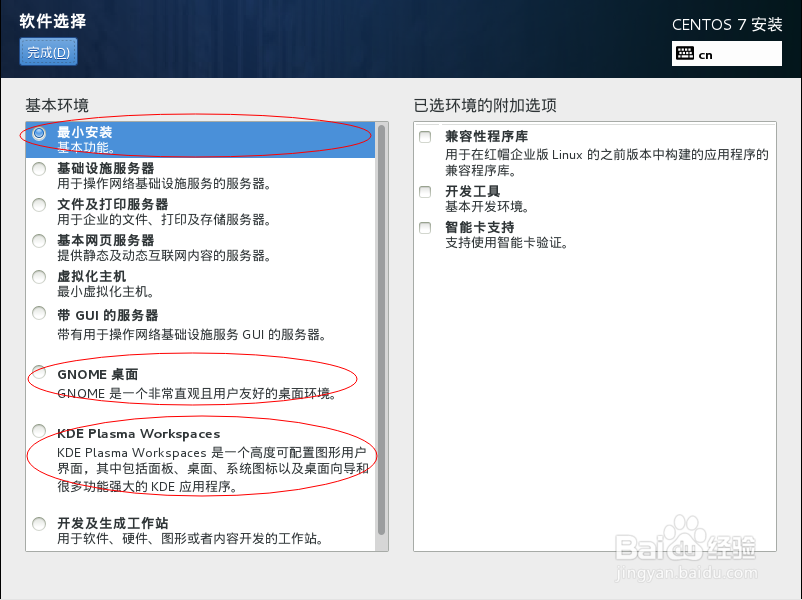Click the 支持使用智能卡验证。 description text
The height and width of the screenshot is (600, 802).
[507, 242]
